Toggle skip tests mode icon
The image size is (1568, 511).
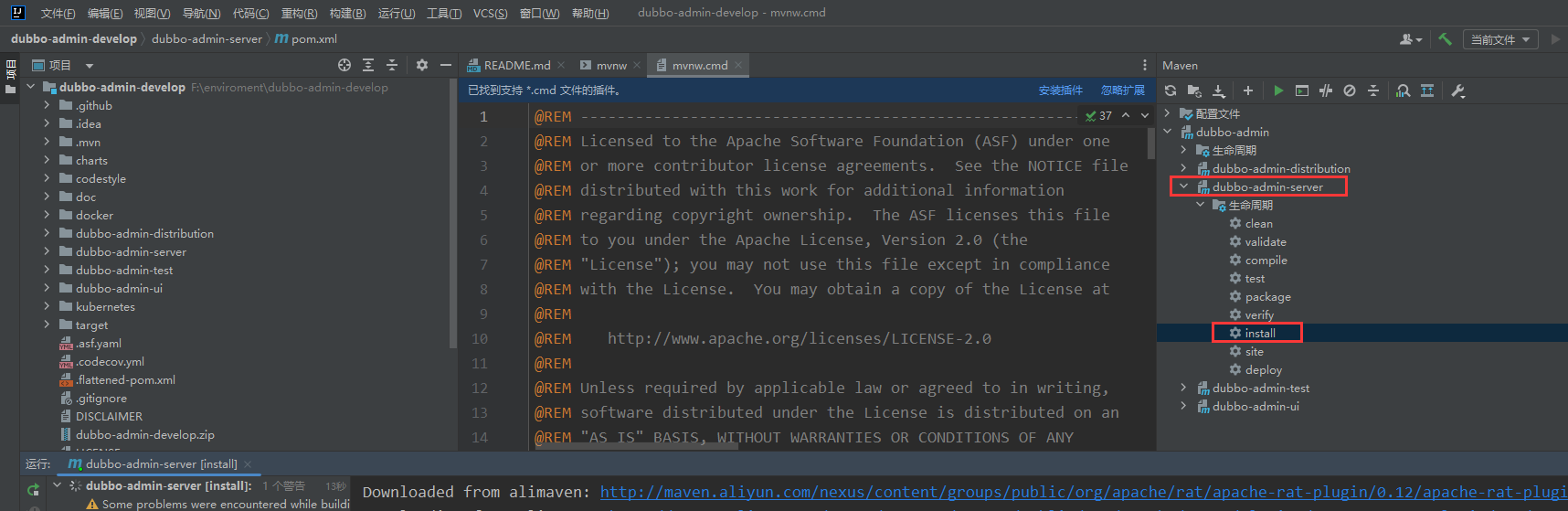(x=1350, y=90)
